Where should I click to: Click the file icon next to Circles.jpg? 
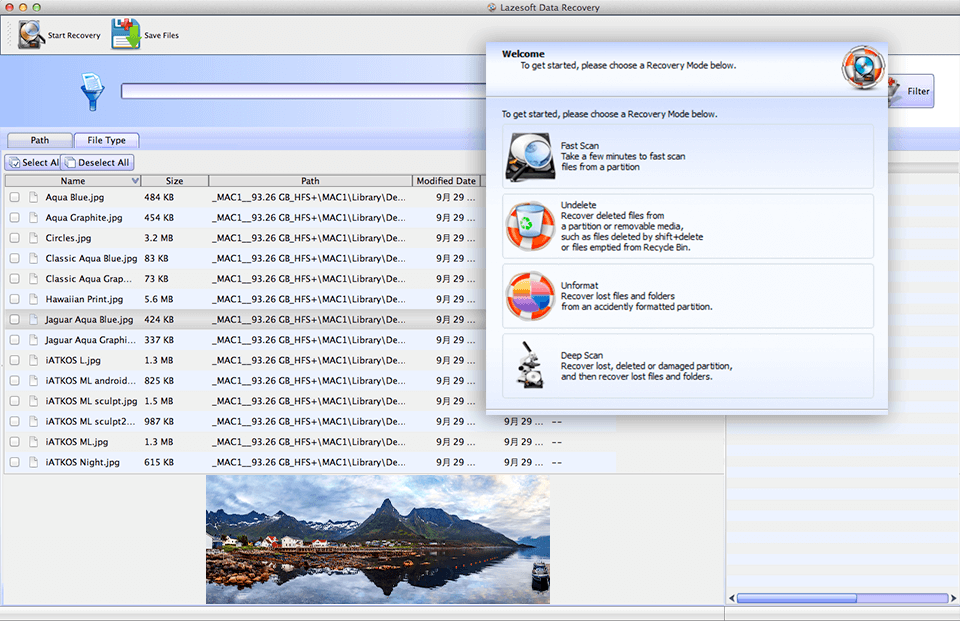[34, 238]
